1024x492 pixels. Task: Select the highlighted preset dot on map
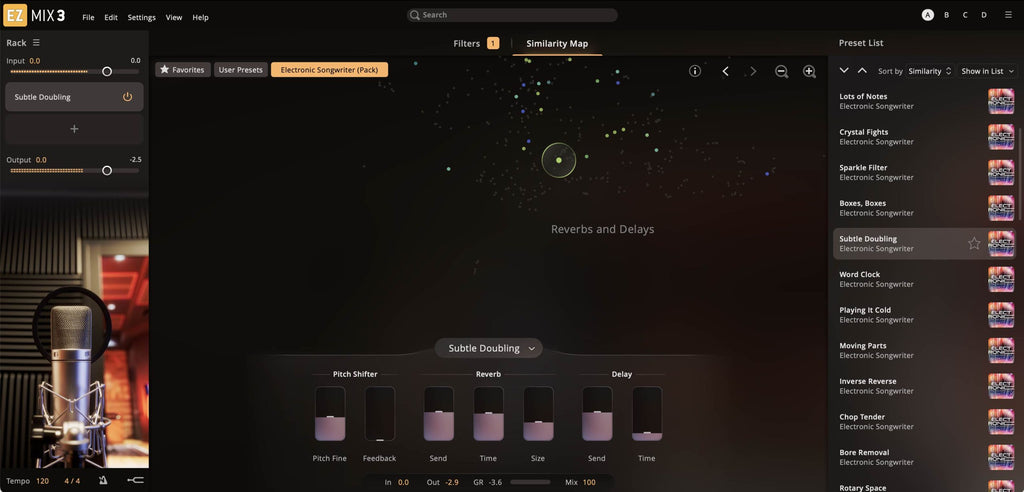coord(558,160)
